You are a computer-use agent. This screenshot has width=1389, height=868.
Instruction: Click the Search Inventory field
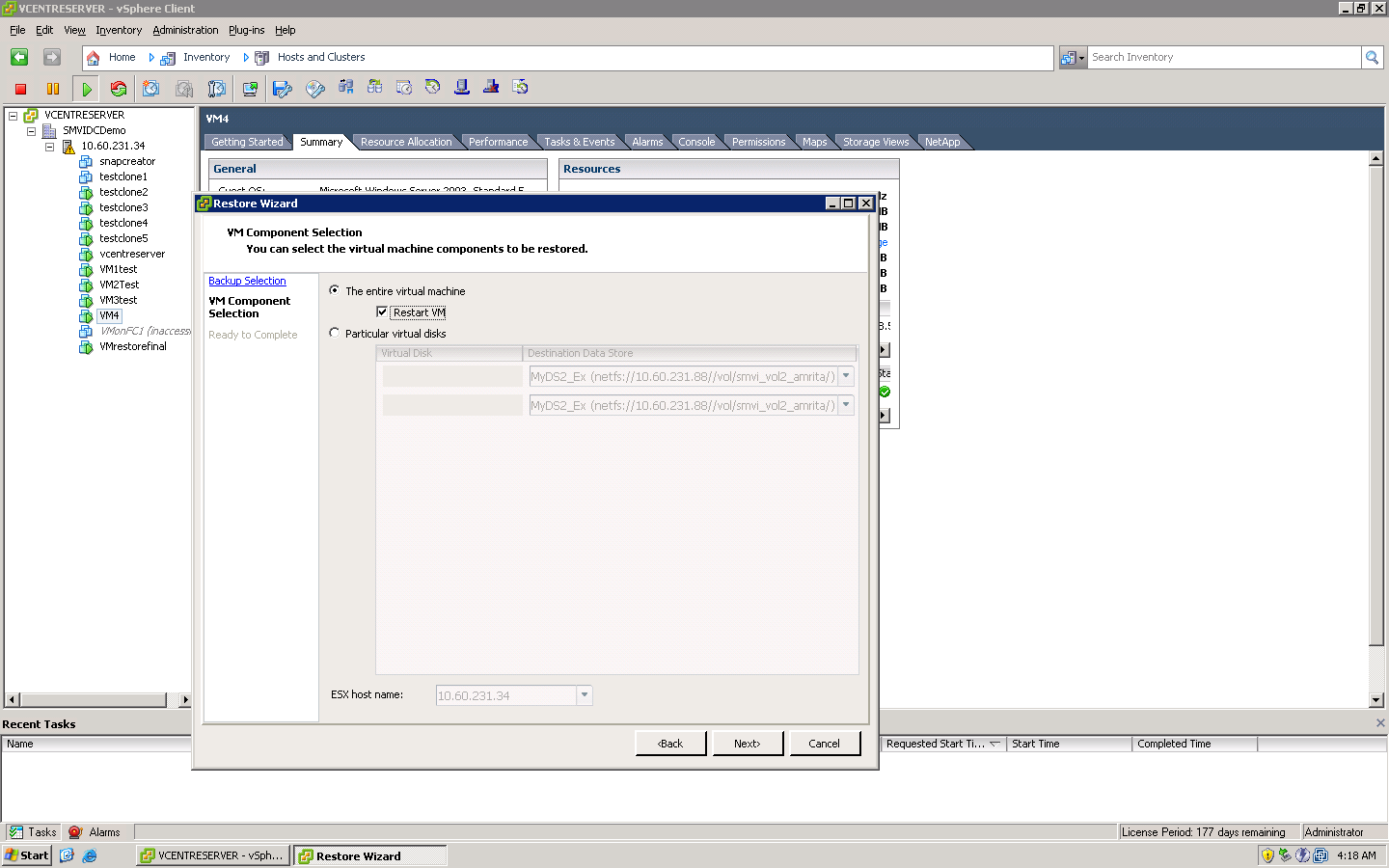point(1223,57)
